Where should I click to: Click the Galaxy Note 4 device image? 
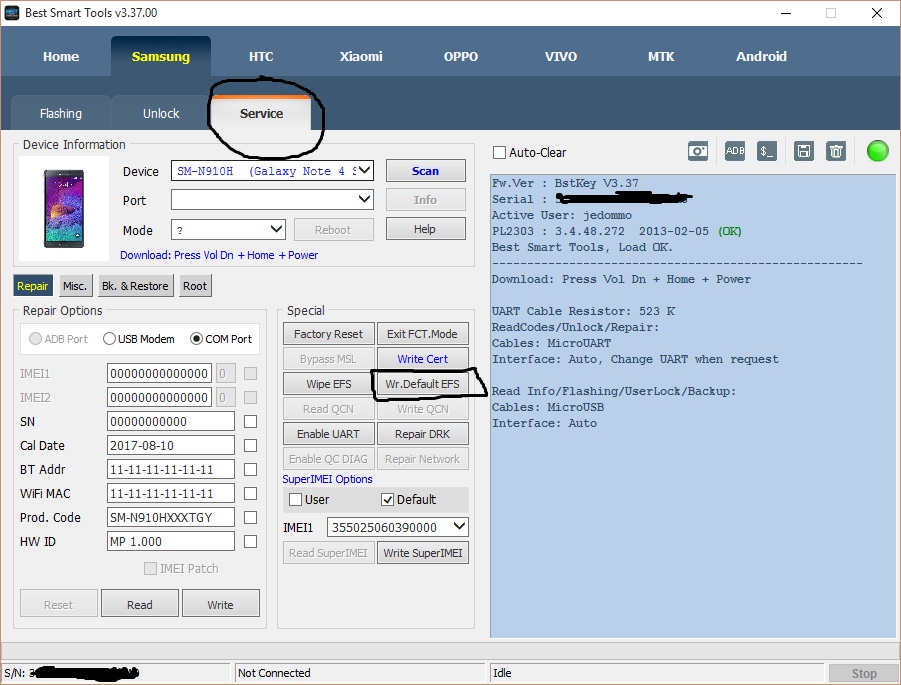64,209
